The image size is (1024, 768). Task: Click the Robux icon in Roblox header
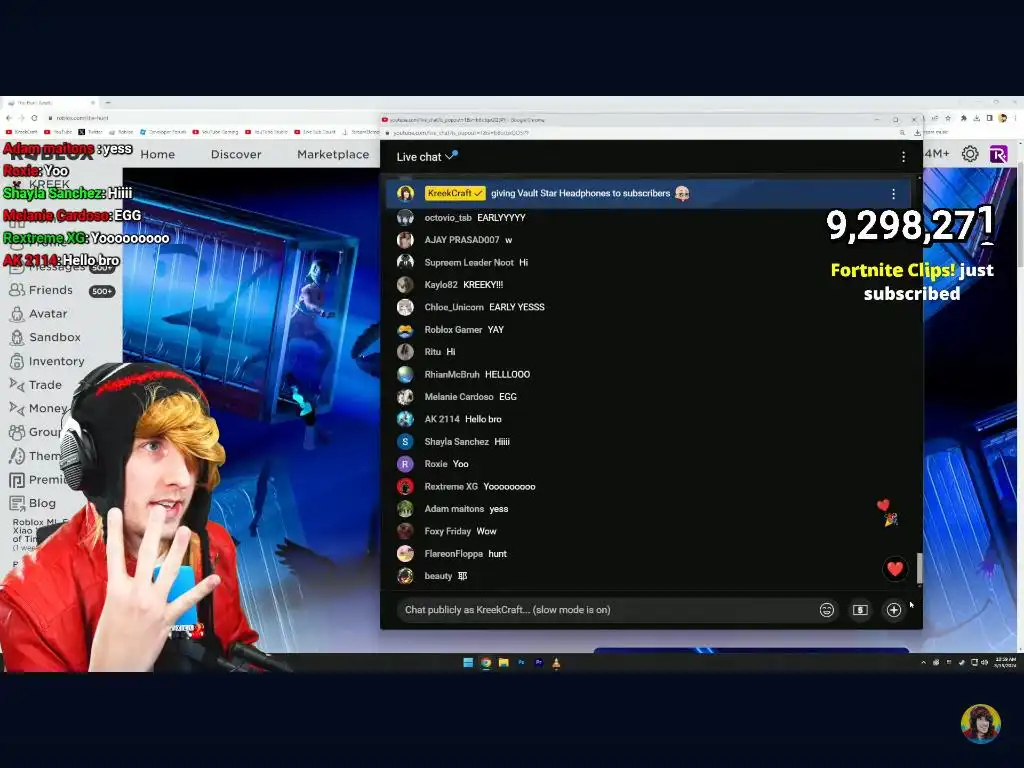[999, 154]
